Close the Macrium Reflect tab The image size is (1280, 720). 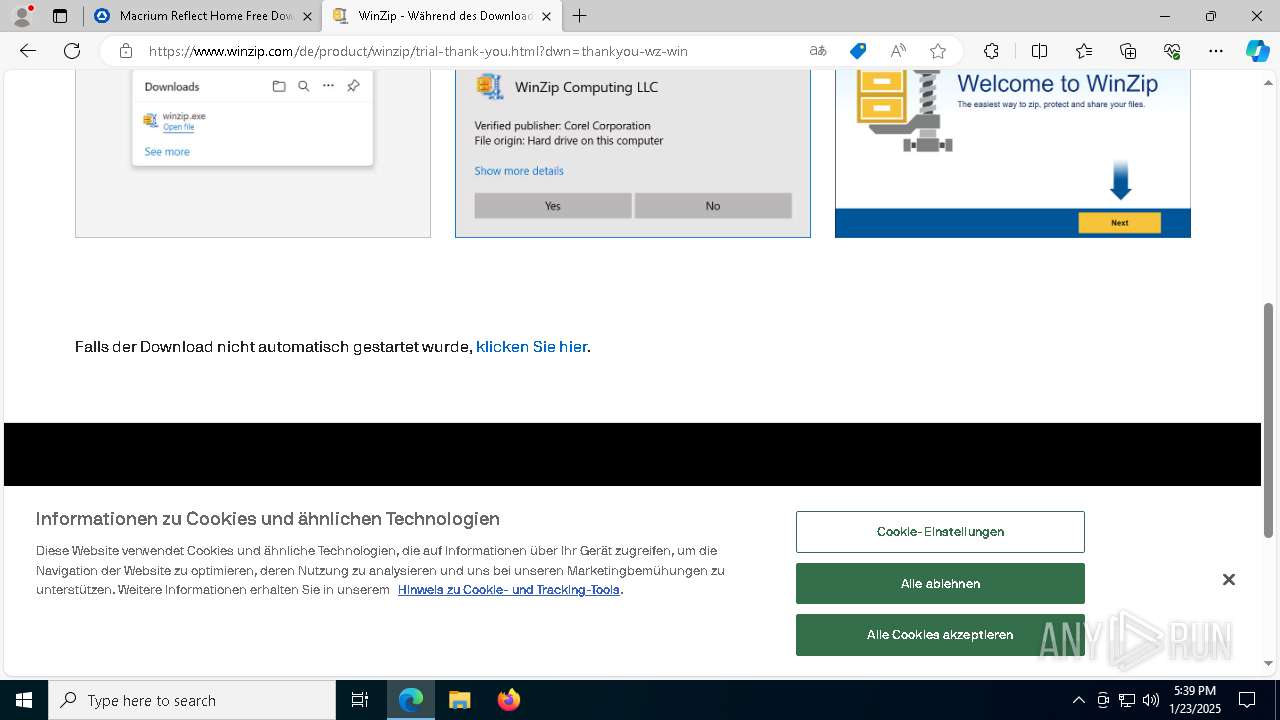click(x=307, y=16)
